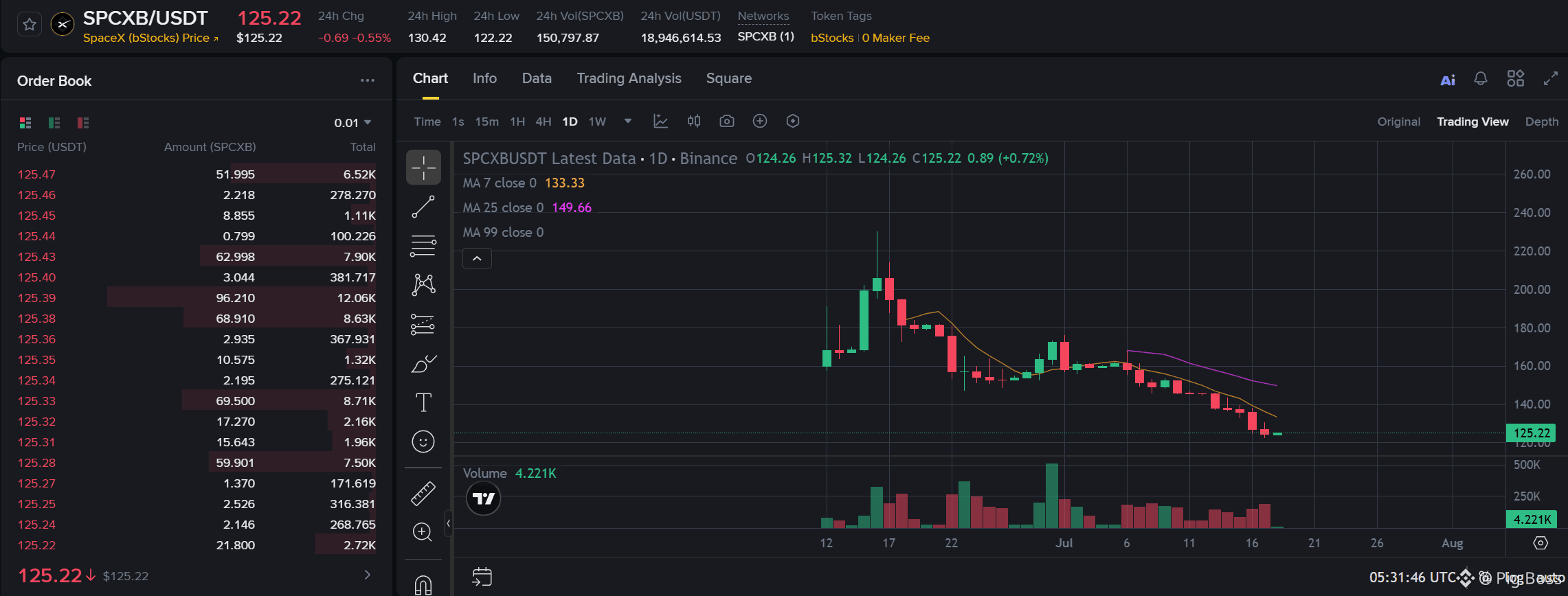Select the text annotation tool
Viewport: 1568px width, 596px height.
coord(423,402)
